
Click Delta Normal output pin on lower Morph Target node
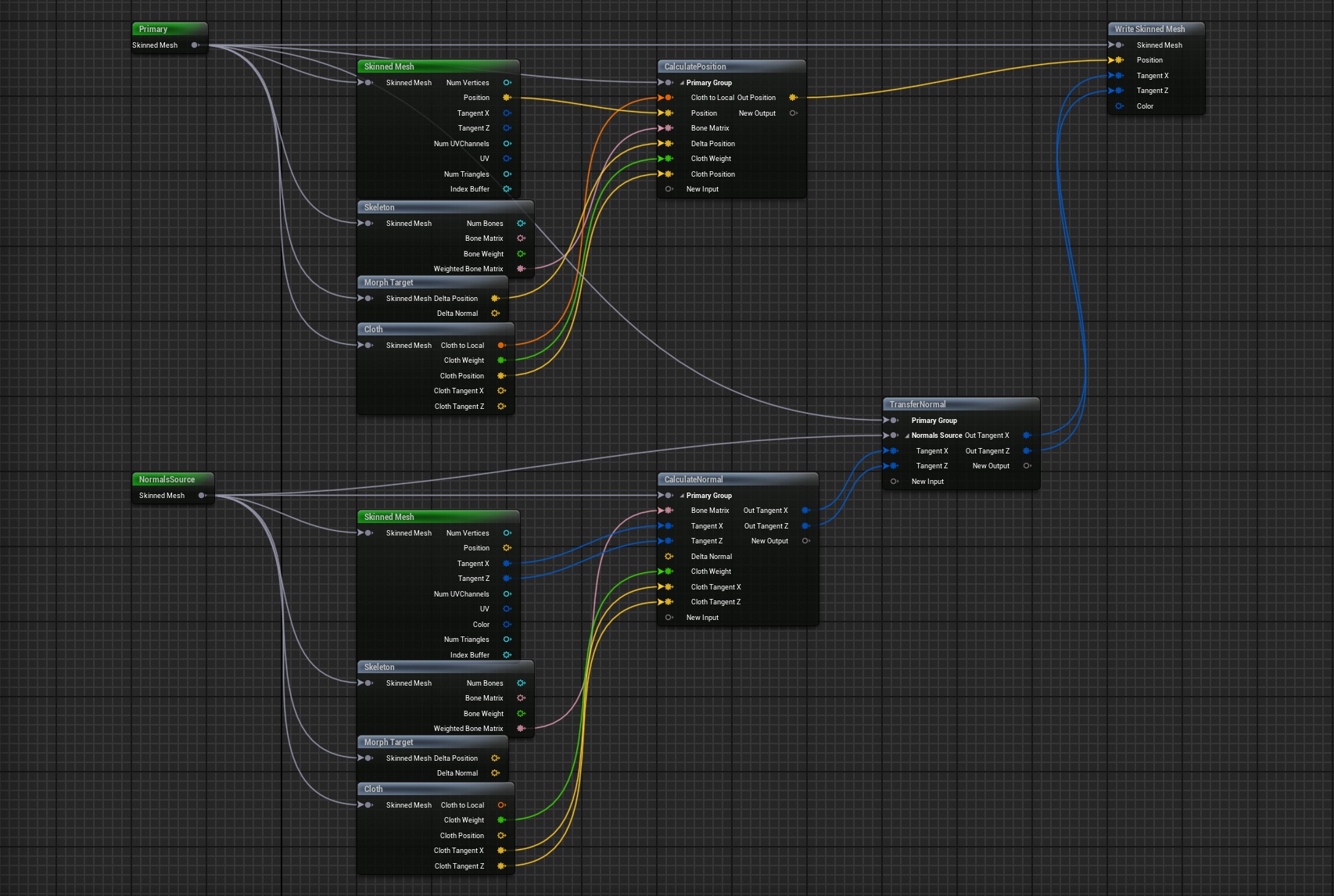(495, 773)
